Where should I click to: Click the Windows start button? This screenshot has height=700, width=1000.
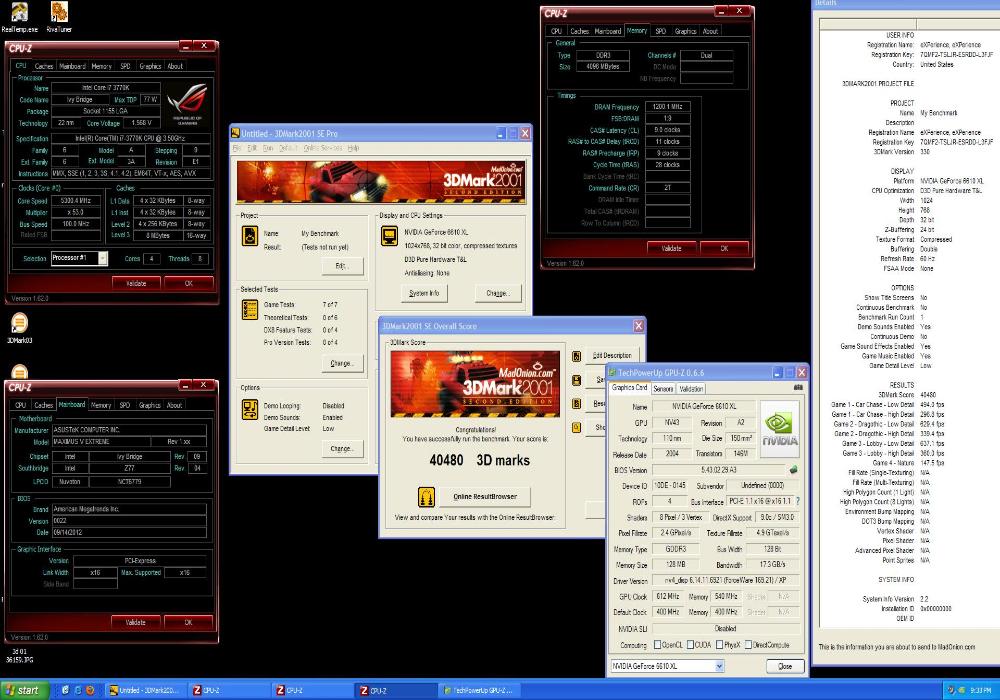24,690
